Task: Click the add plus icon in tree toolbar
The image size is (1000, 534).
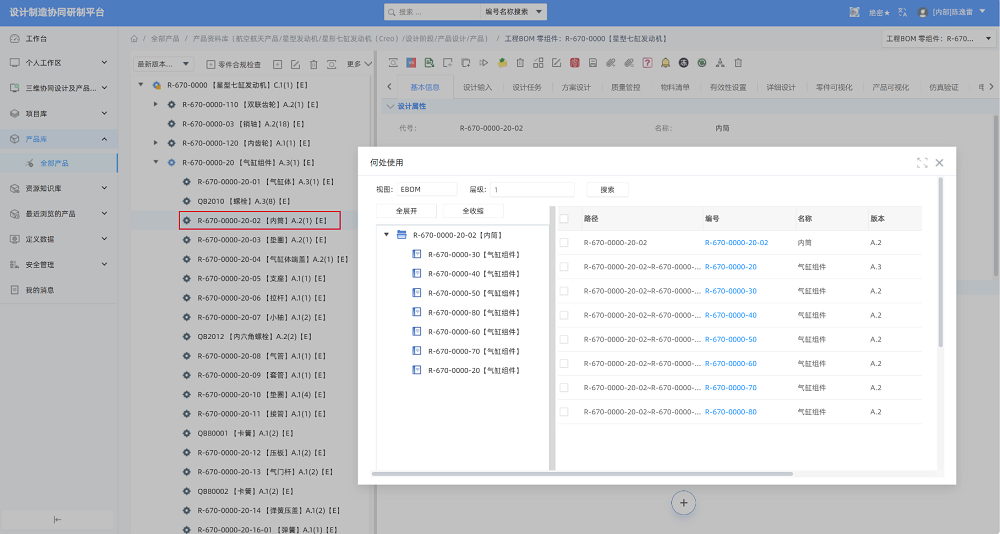Action: 277,64
